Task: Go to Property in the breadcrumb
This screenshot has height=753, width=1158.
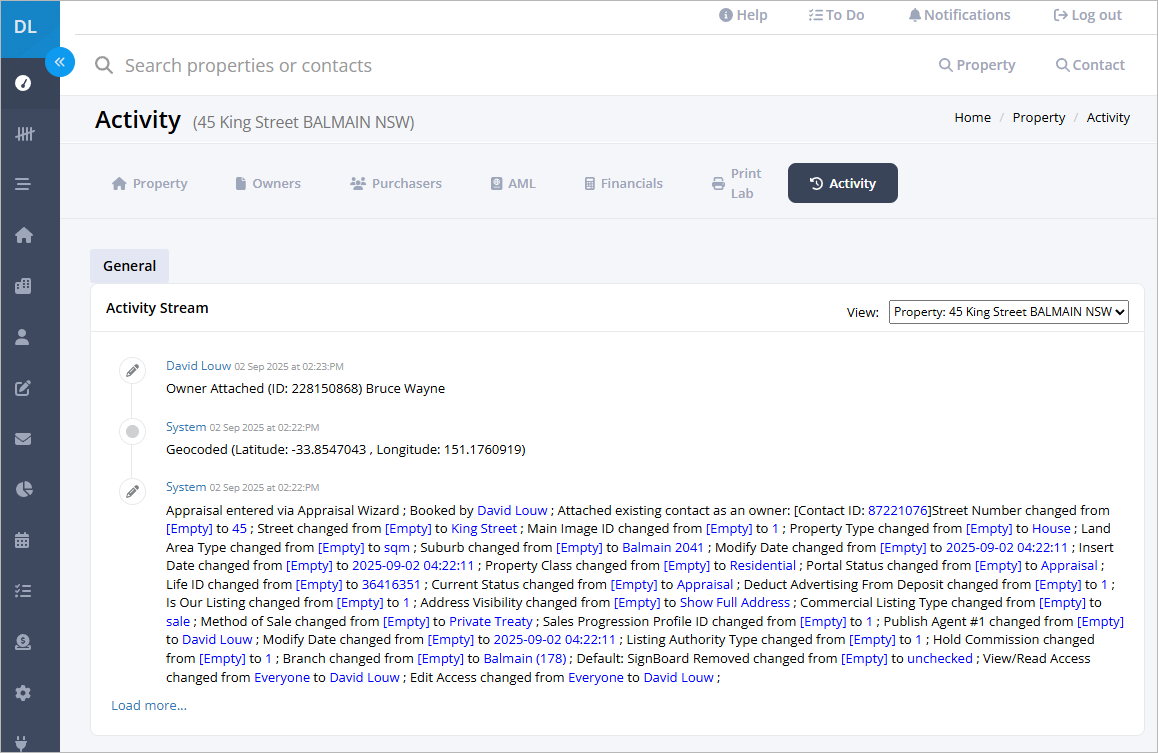Action: coord(1038,117)
